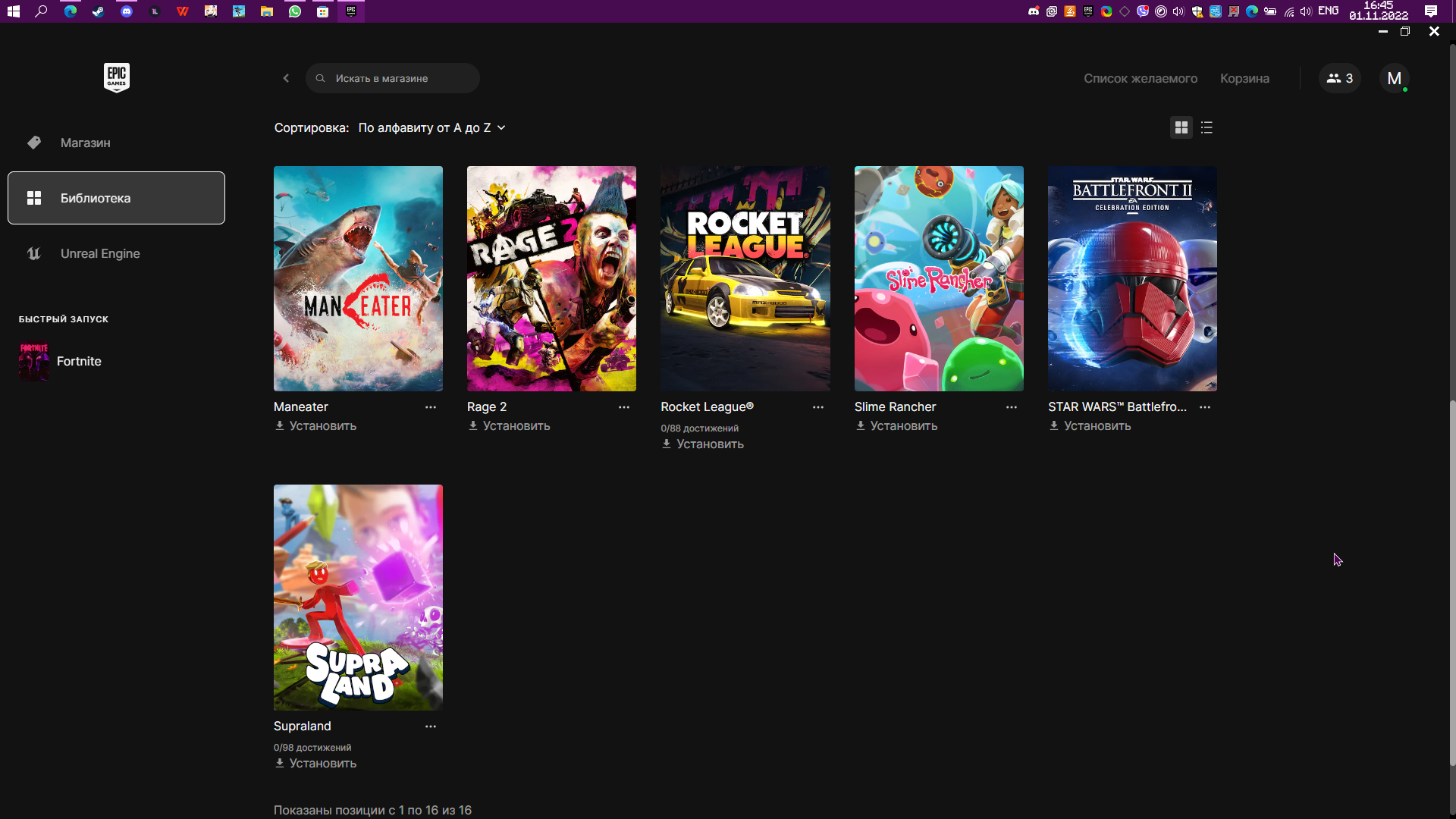Open the Maneater game cover
Viewport: 1456px width, 819px height.
[358, 278]
